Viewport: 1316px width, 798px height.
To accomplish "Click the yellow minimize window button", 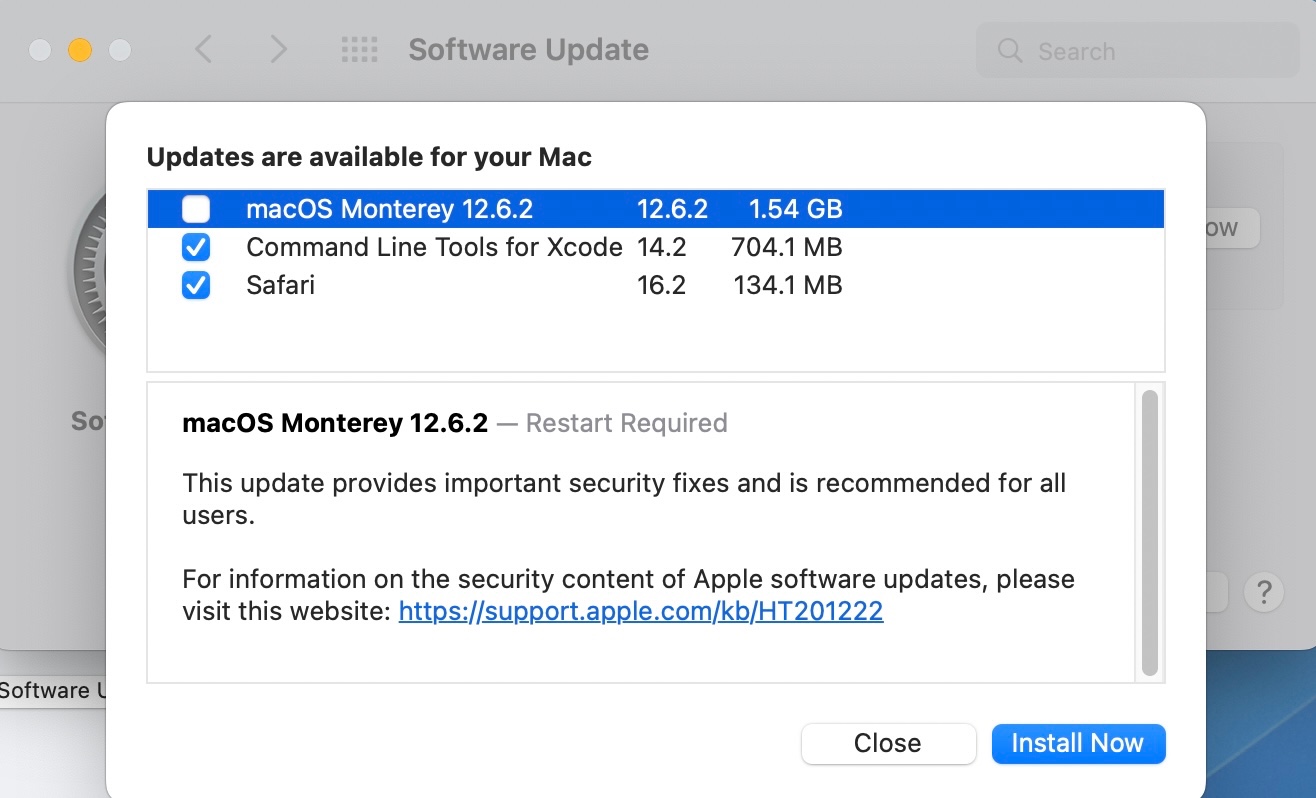I will [80, 49].
